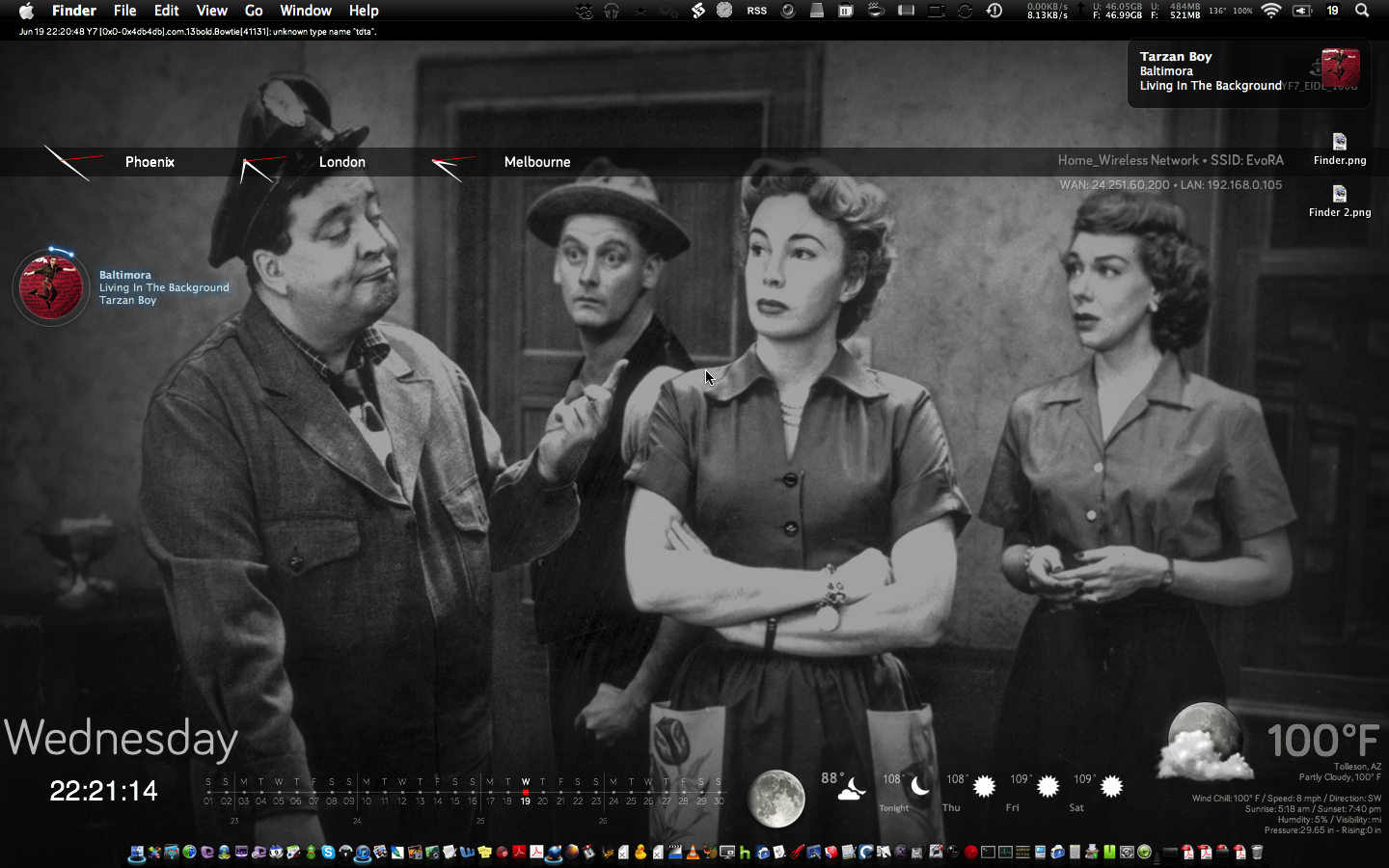Click the Thu forecast sun icon

point(985,787)
